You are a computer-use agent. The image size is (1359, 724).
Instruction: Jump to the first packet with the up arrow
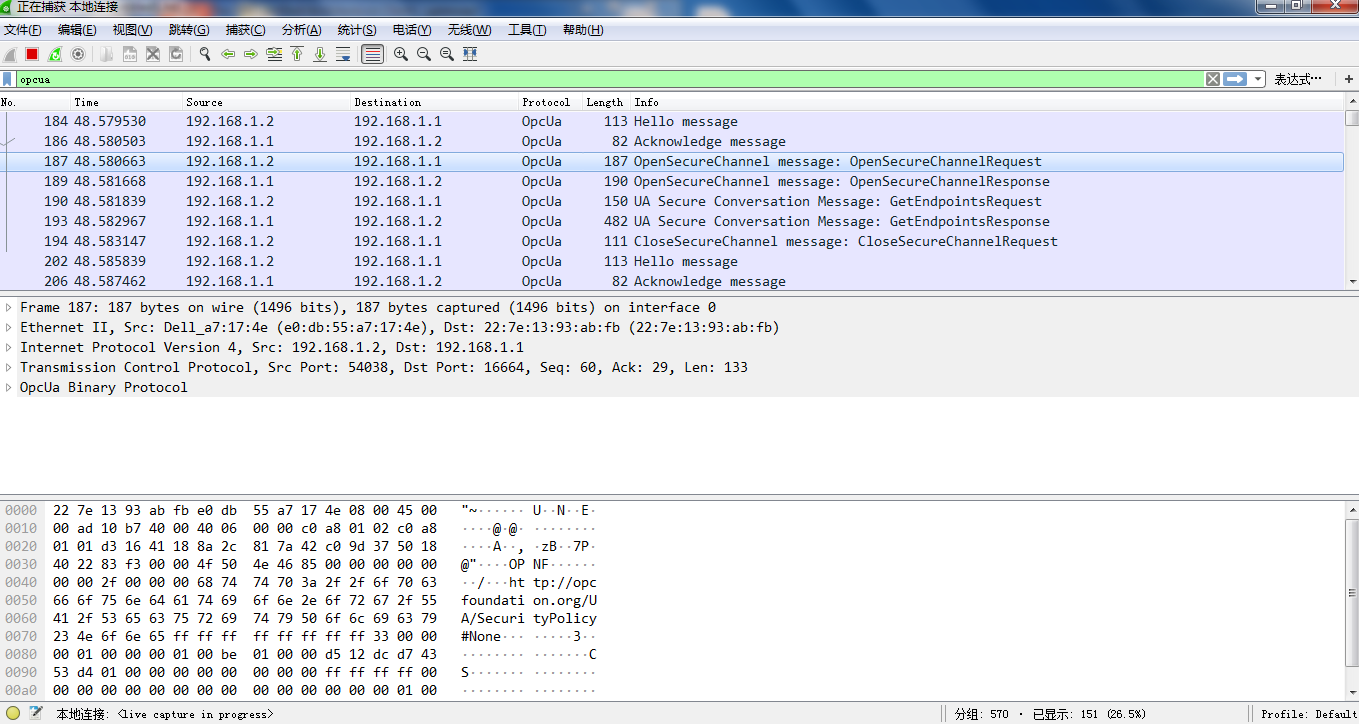pos(297,54)
